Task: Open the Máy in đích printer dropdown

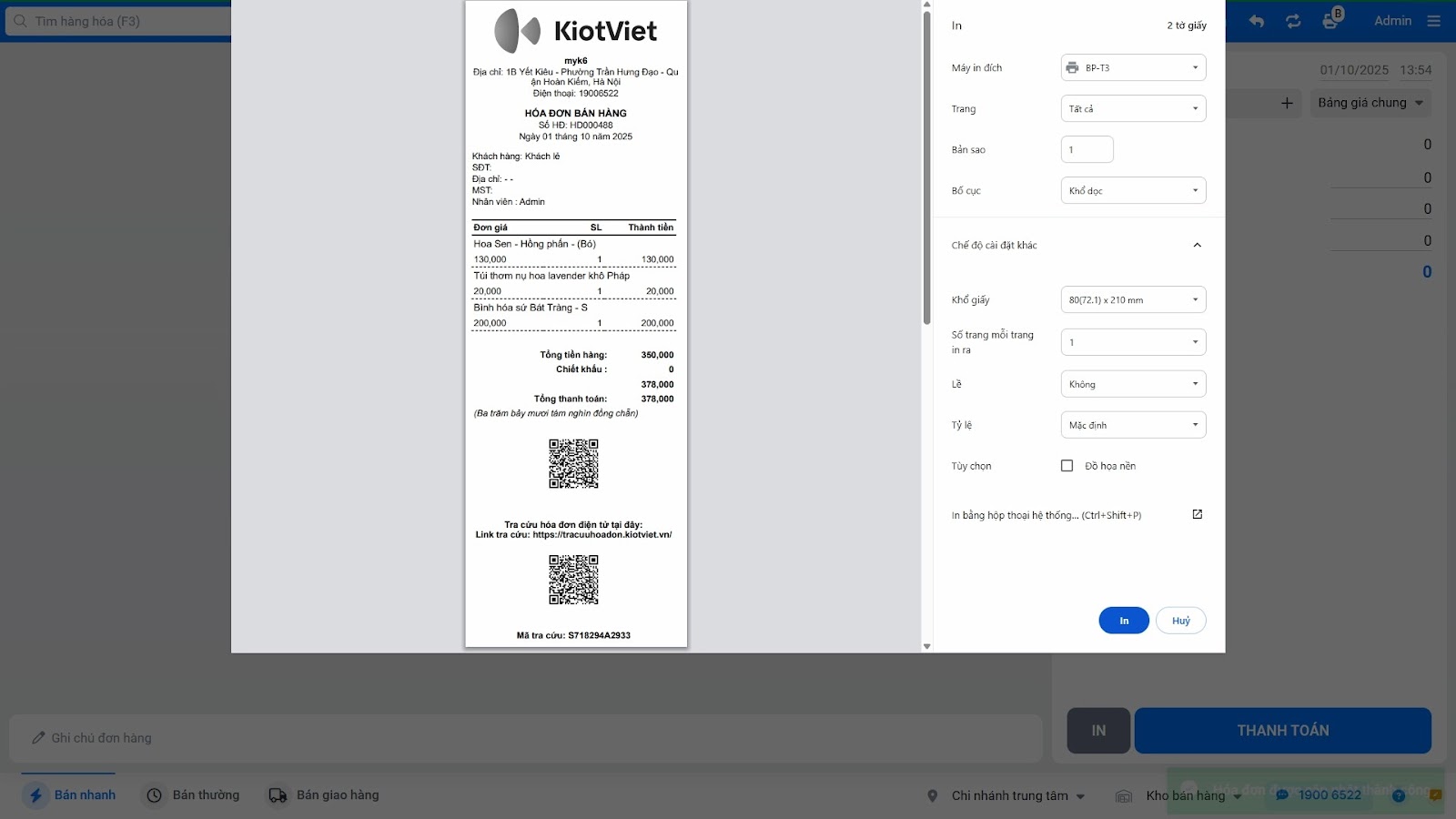Action: click(1133, 67)
